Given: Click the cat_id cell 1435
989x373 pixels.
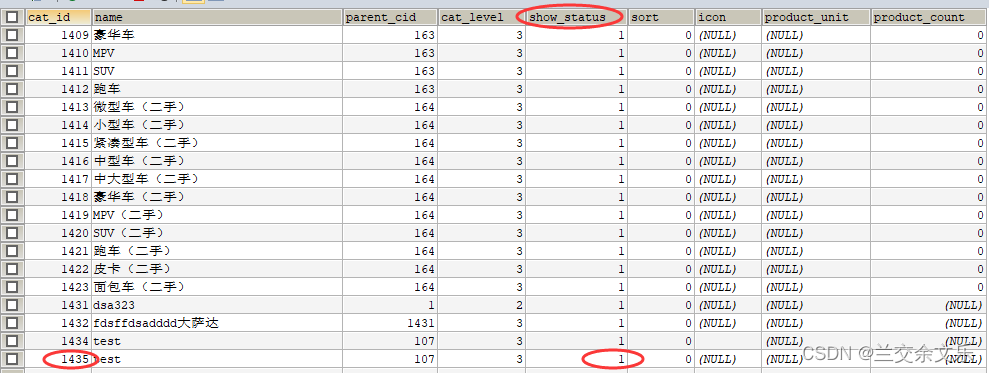Looking at the screenshot, I should click(x=58, y=359).
